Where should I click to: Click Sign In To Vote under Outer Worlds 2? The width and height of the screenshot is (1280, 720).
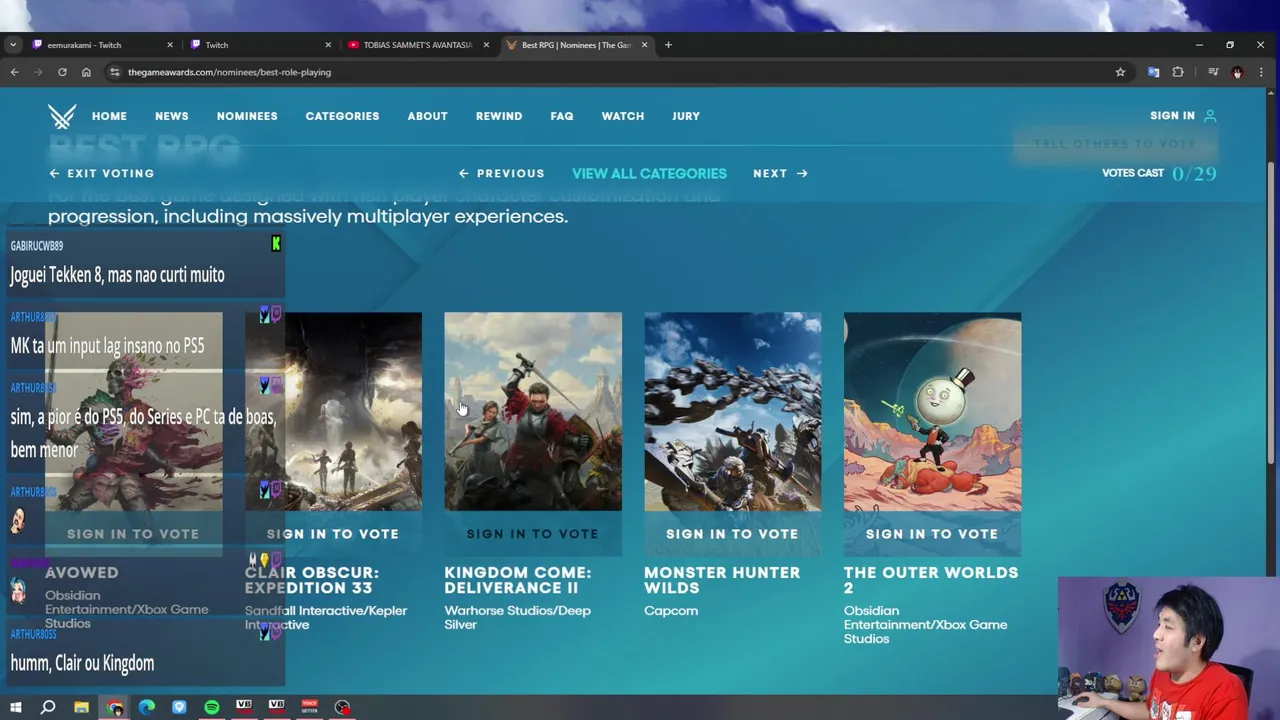point(932,534)
